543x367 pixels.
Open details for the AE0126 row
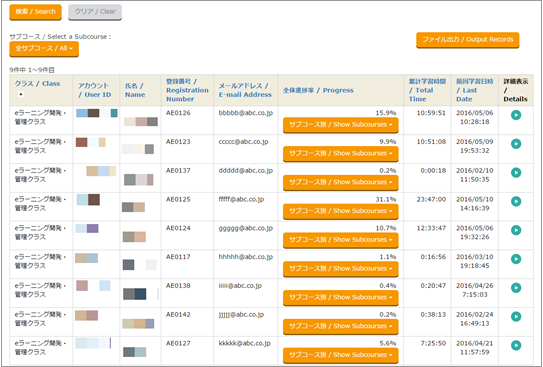(x=516, y=115)
